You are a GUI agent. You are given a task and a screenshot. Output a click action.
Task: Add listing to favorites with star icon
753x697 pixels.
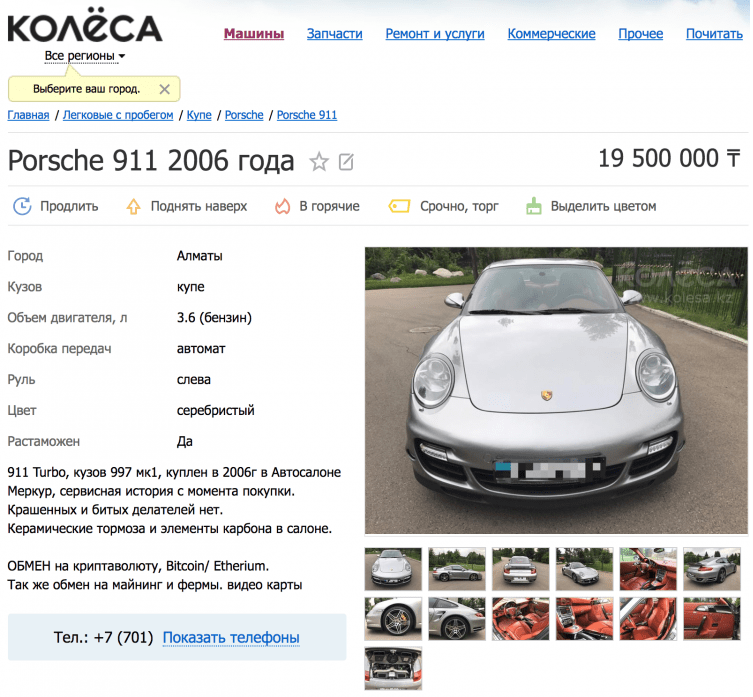319,162
